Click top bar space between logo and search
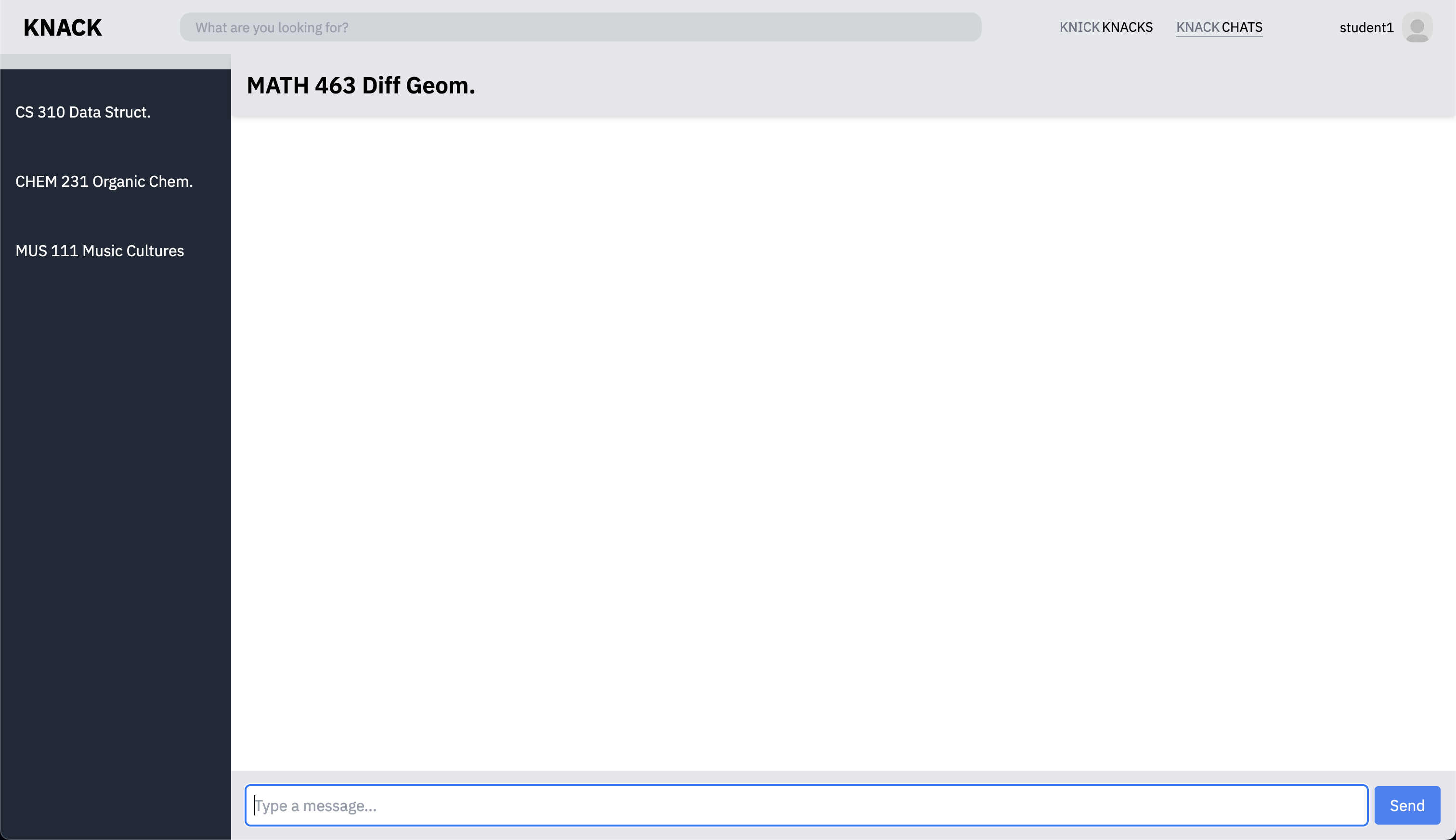1456x840 pixels. coord(141,27)
